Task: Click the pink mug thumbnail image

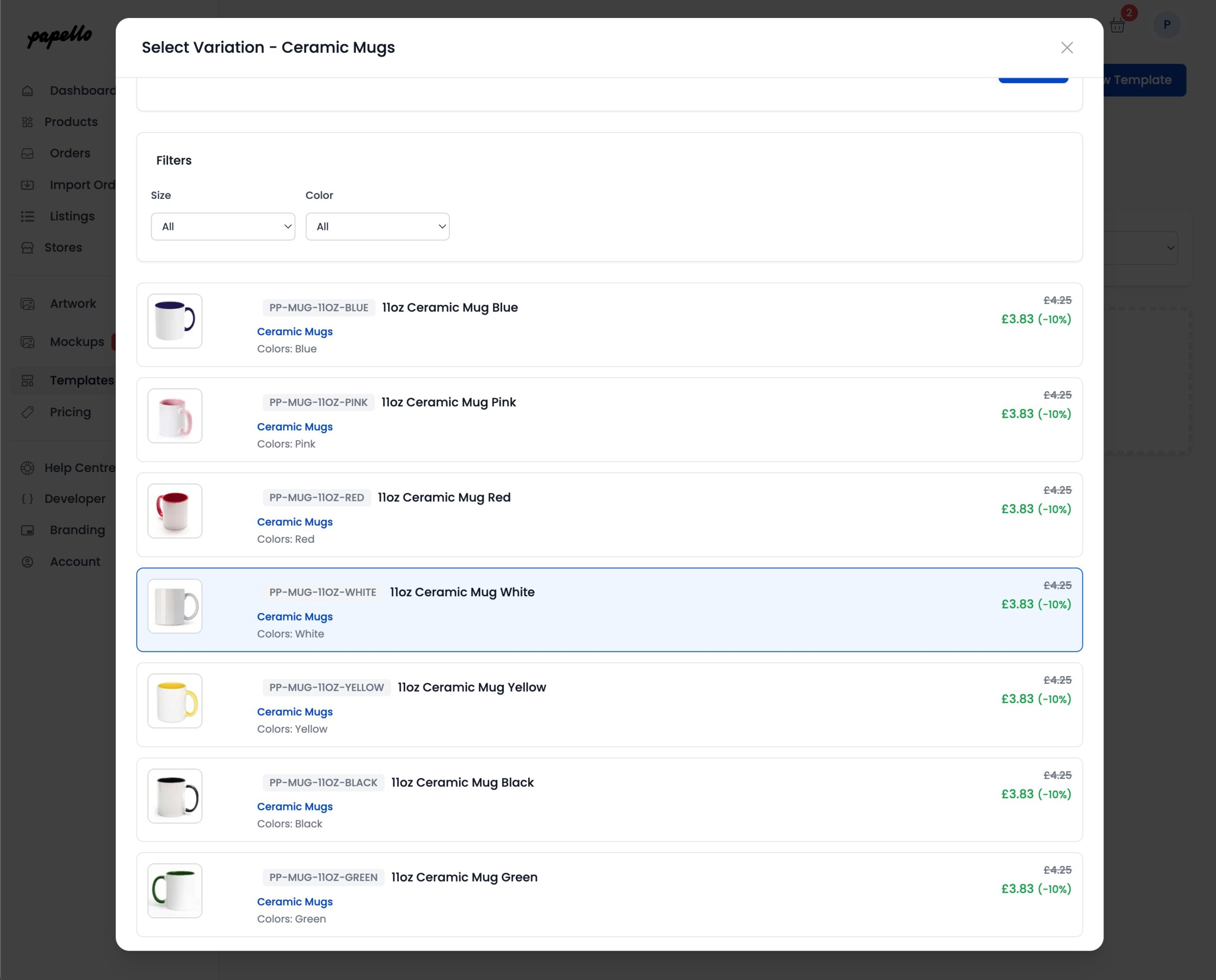Action: tap(174, 416)
